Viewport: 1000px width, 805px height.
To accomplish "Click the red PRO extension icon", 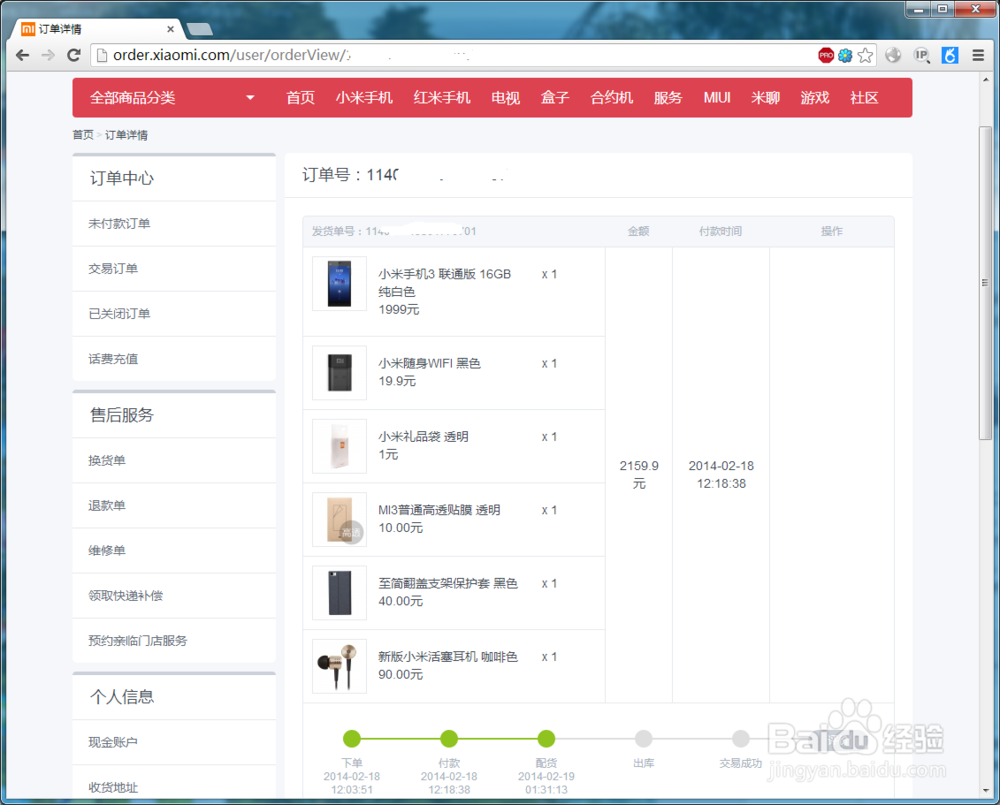I will coord(826,55).
